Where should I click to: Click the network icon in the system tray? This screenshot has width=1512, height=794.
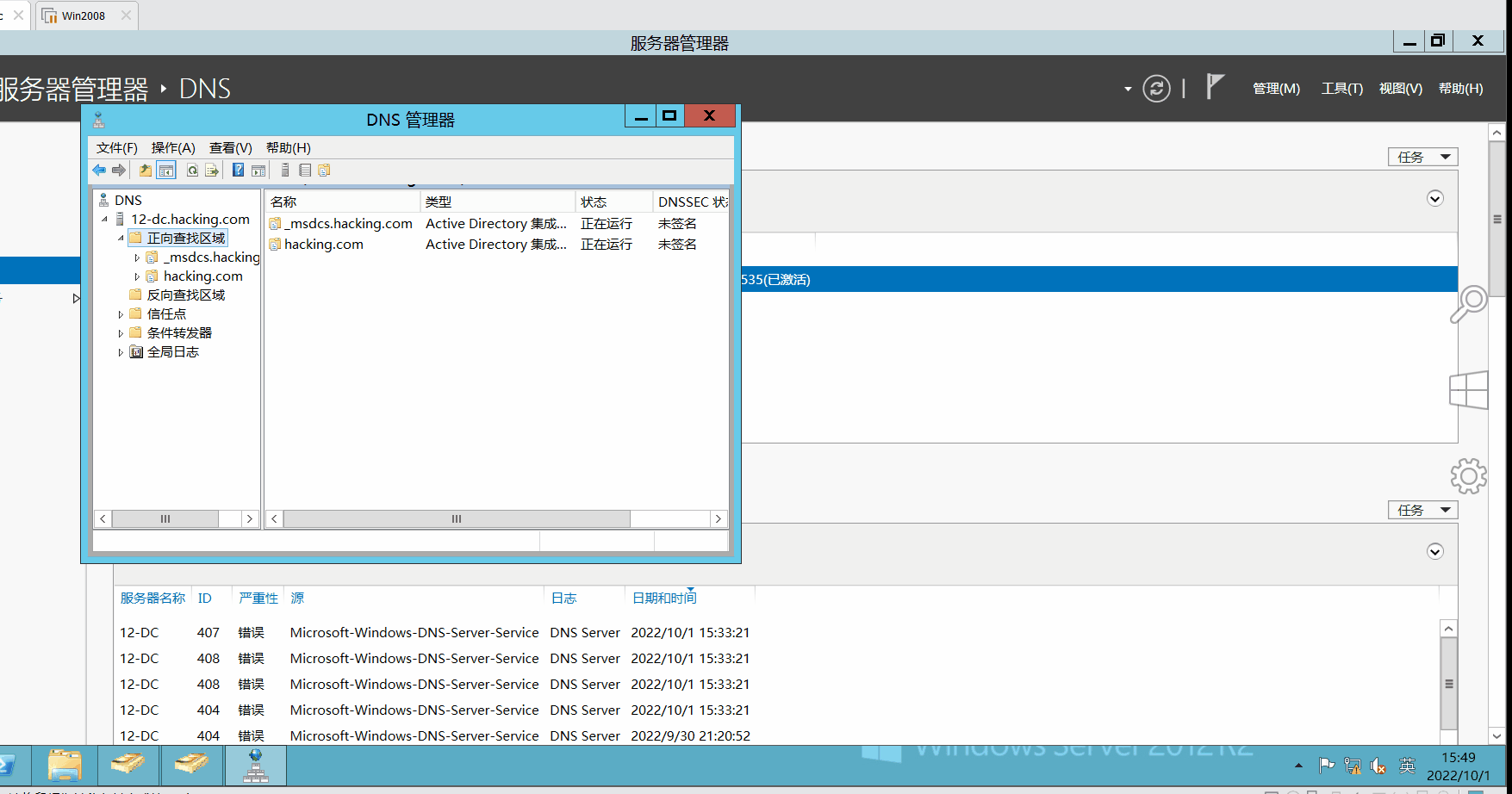[1353, 766]
